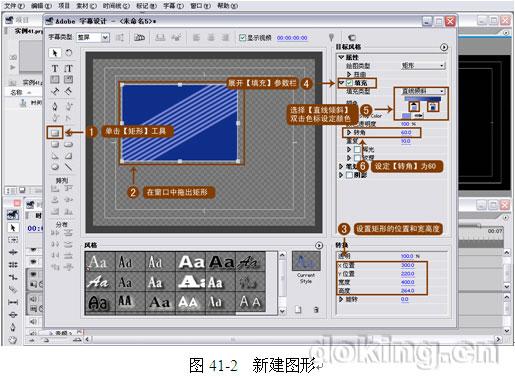Select the Vertical Path Type tool
The width and height of the screenshot is (515, 379).
[x=68, y=91]
